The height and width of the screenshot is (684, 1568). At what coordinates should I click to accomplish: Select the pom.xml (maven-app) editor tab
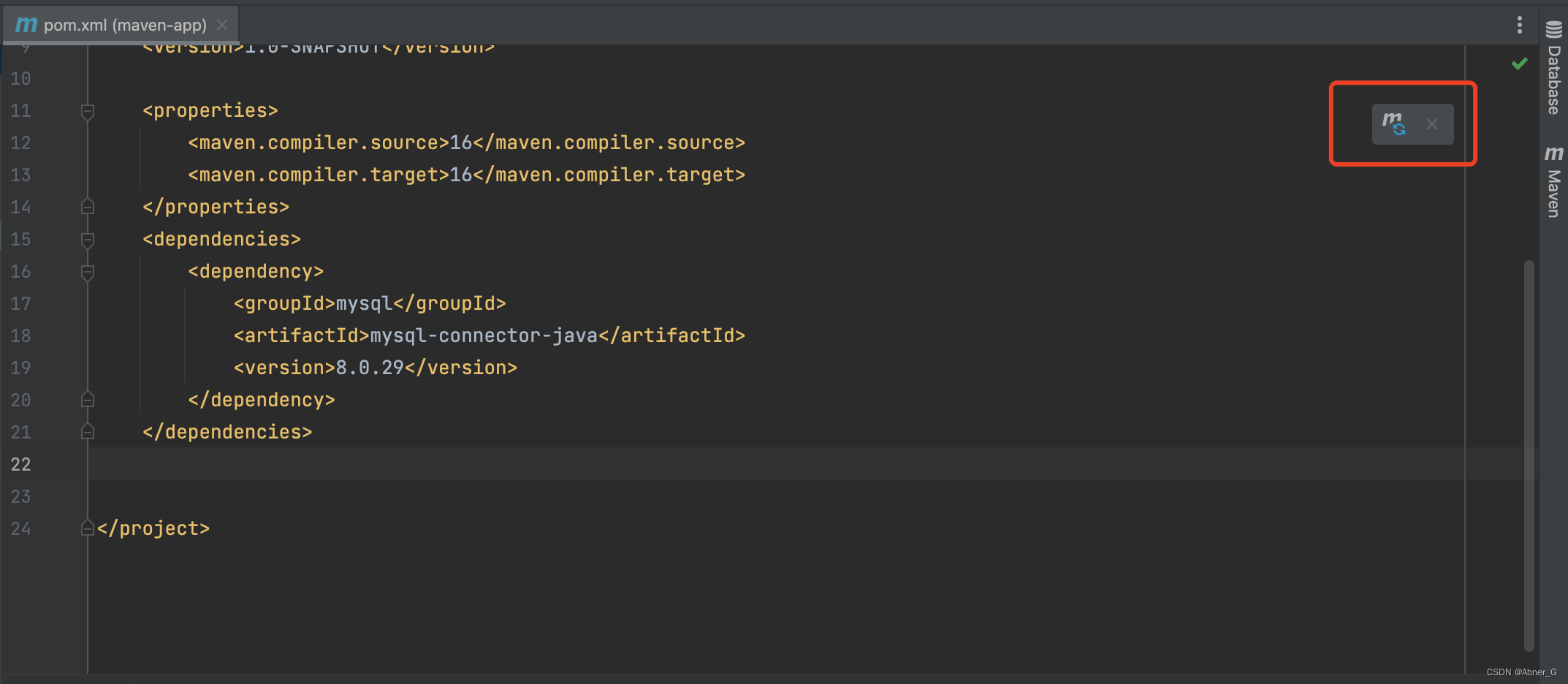pos(121,25)
